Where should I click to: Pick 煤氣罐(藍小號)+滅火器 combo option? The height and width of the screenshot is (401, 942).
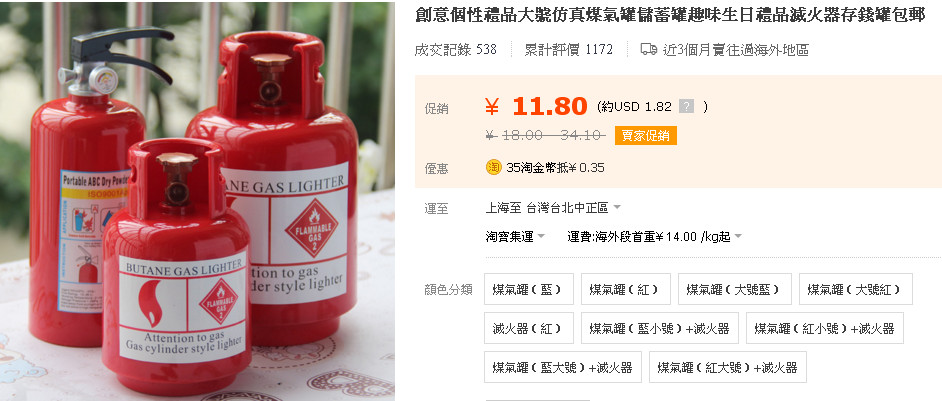[x=660, y=328]
